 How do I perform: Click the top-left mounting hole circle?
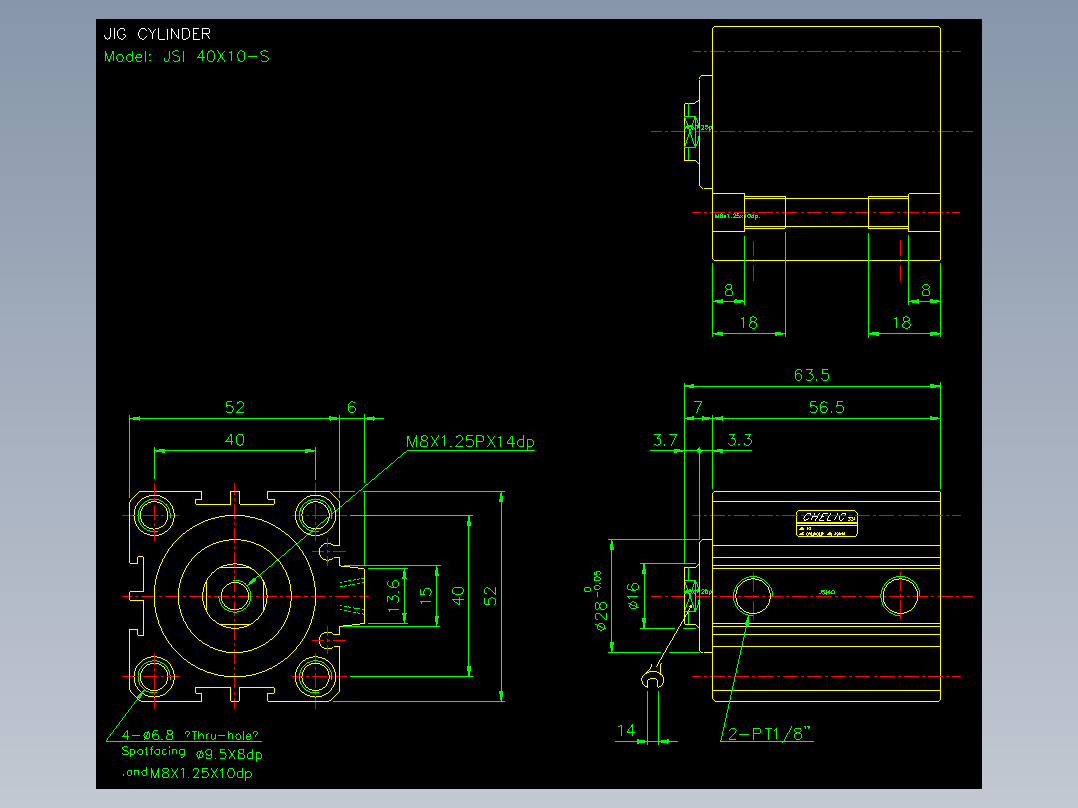[154, 515]
